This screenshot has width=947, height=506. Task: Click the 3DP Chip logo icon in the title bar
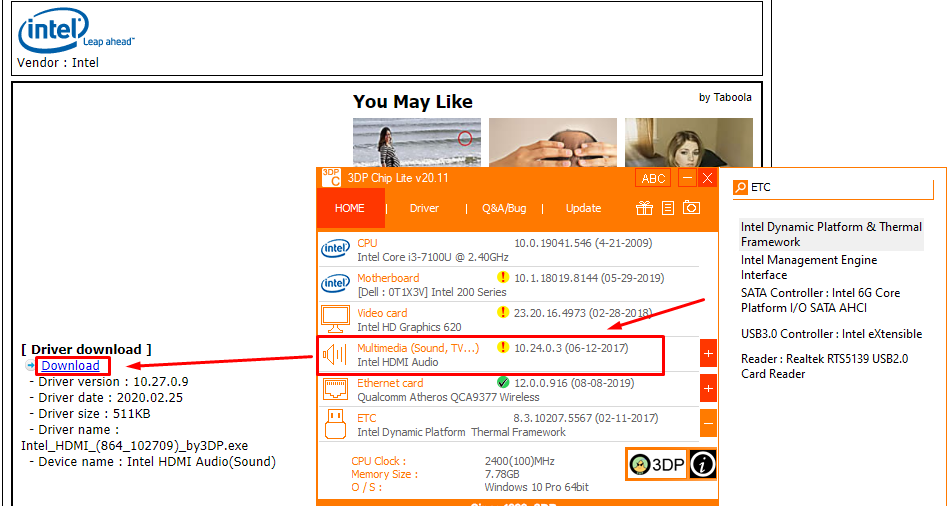point(331,178)
